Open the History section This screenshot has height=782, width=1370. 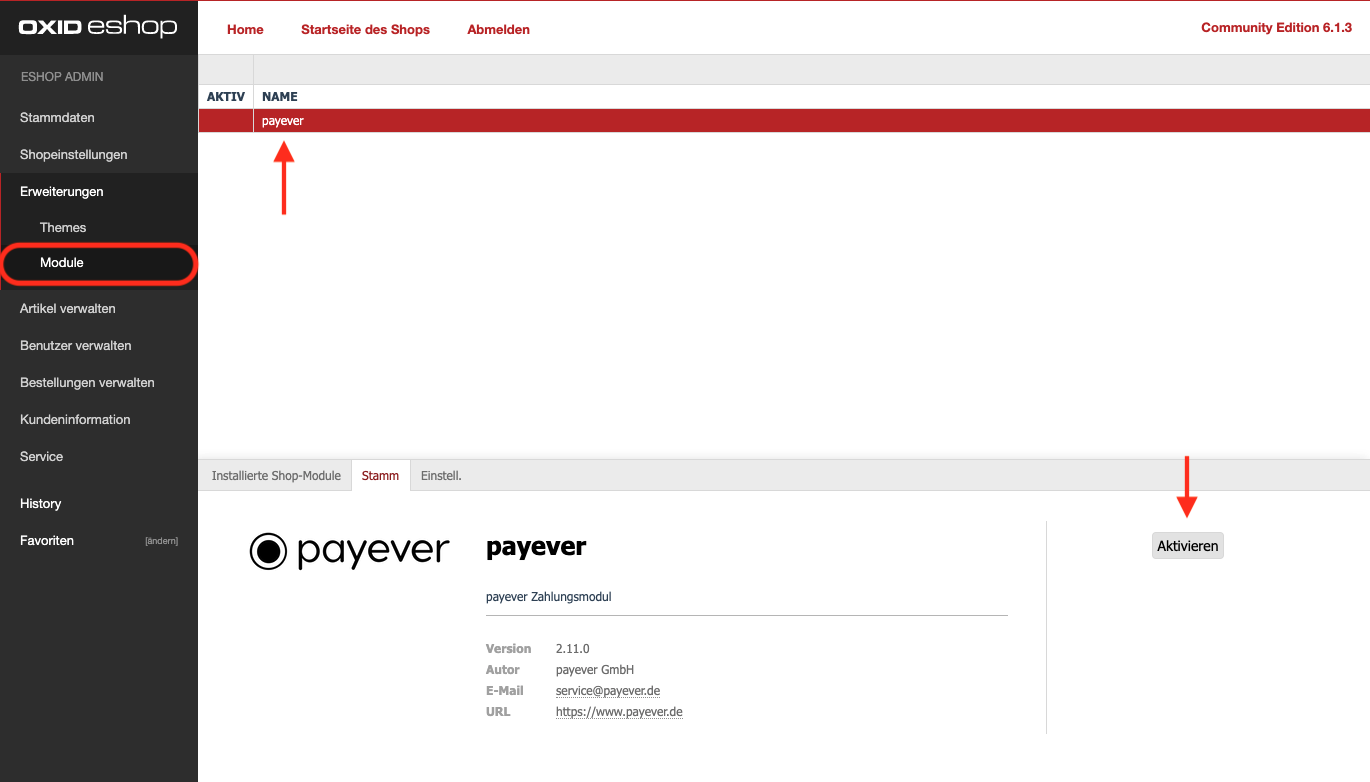point(41,503)
